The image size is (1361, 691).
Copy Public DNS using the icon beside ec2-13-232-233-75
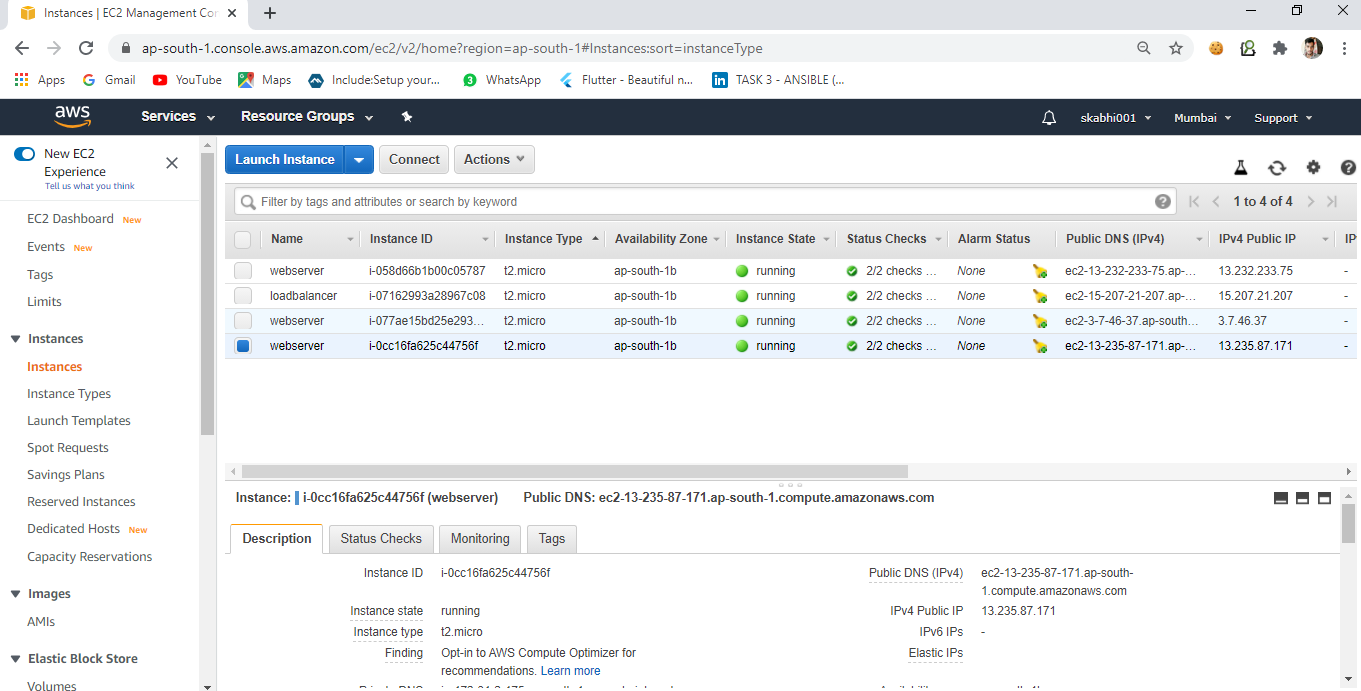1039,270
